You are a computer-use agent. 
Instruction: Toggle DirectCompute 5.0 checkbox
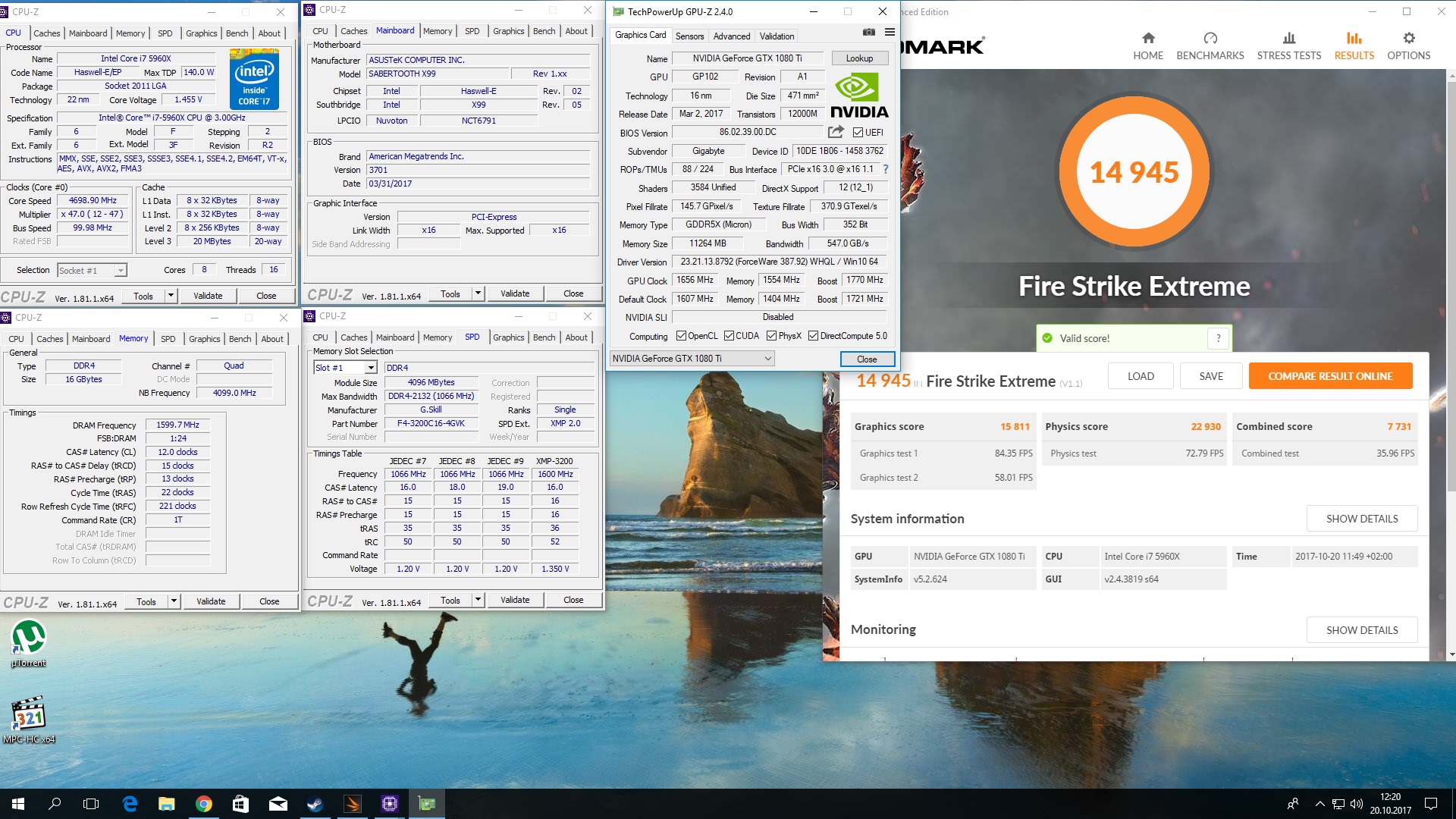coord(813,336)
